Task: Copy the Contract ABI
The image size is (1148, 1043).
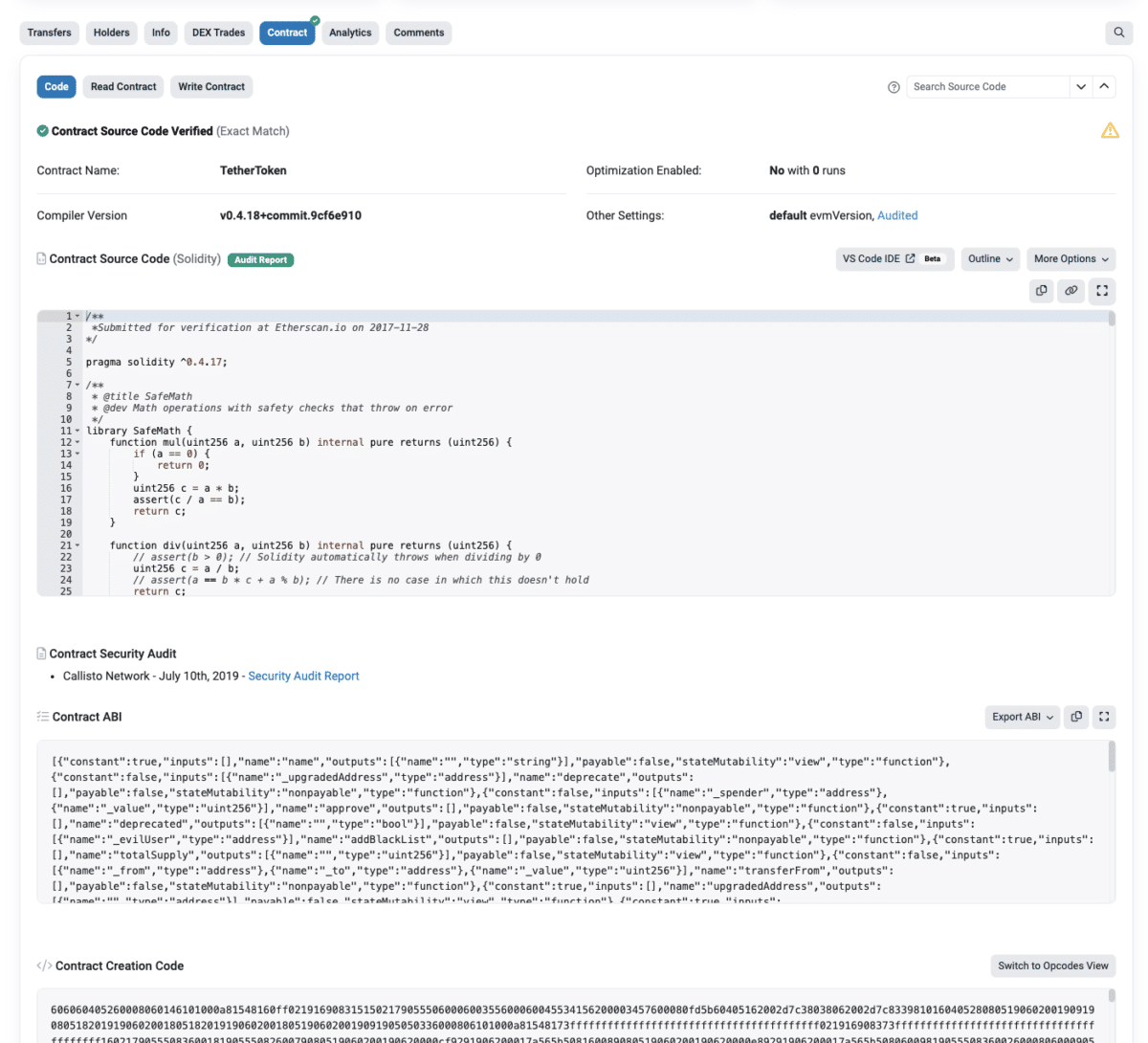Action: [x=1075, y=716]
